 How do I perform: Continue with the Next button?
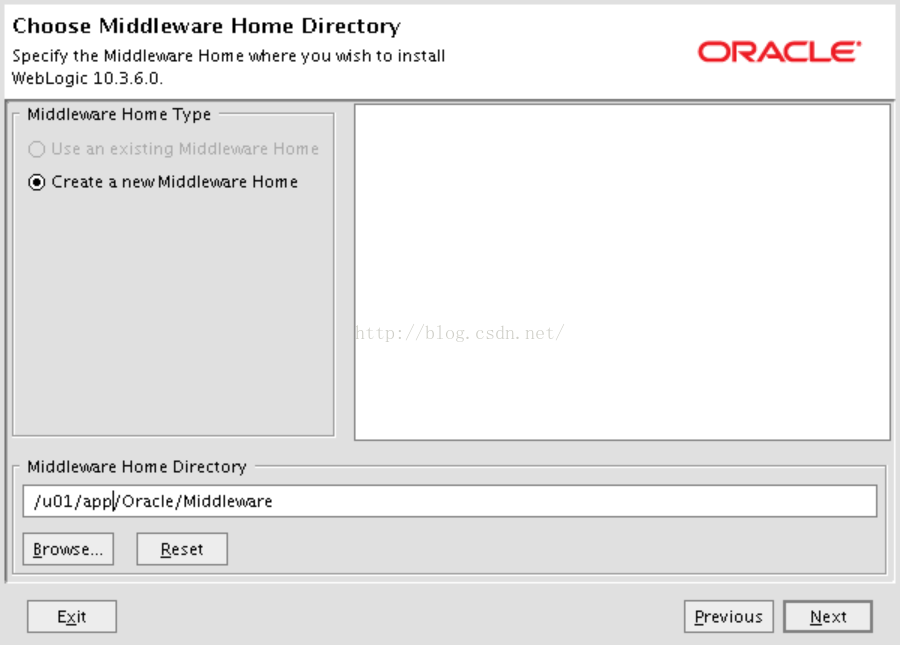tap(828, 617)
